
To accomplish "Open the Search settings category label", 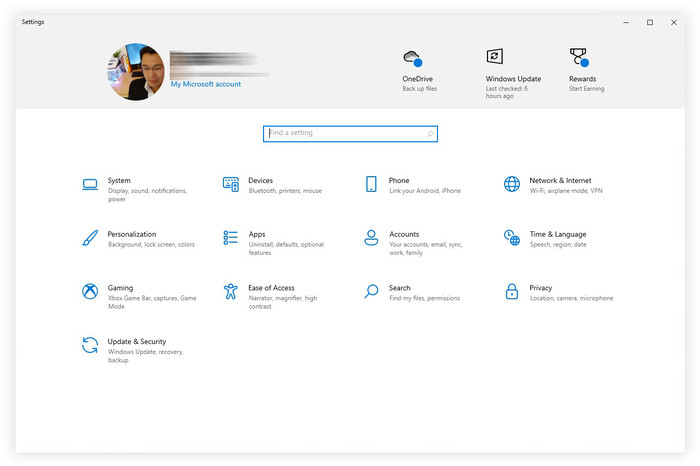I will tap(400, 288).
